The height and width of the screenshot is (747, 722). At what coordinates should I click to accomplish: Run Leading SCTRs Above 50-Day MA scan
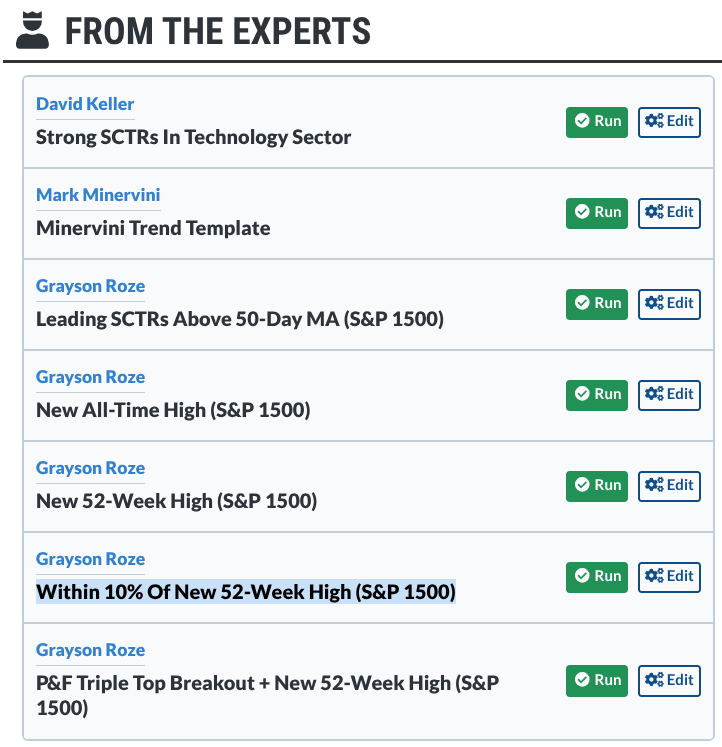point(597,304)
